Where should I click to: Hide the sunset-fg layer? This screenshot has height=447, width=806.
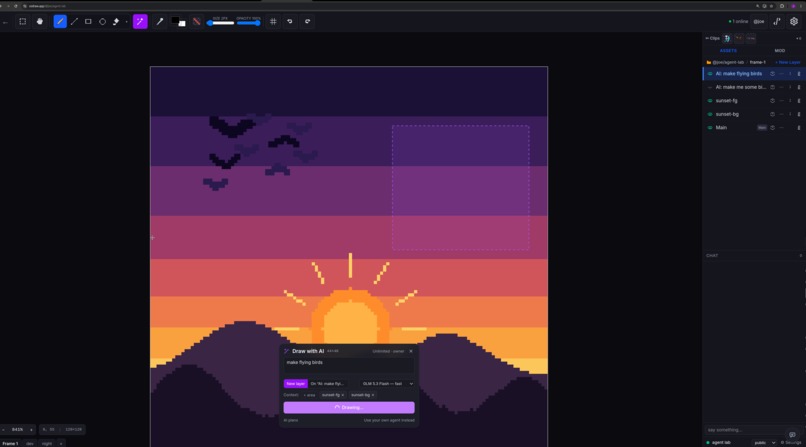[710, 101]
